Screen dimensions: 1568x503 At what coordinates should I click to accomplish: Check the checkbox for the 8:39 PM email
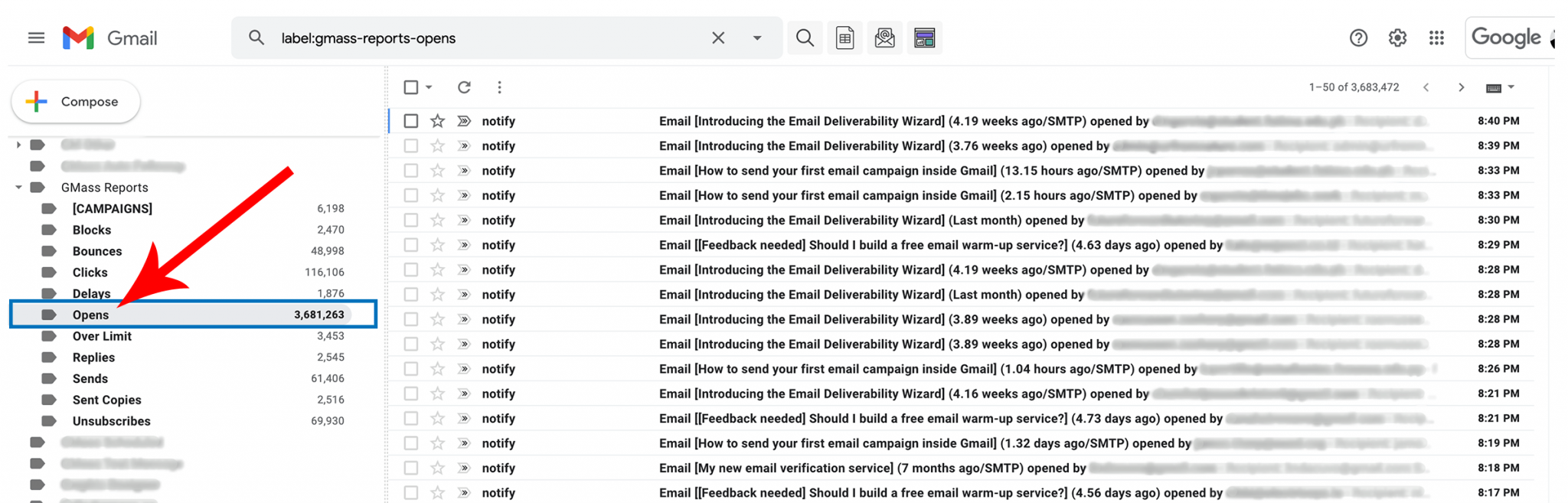[x=411, y=145]
